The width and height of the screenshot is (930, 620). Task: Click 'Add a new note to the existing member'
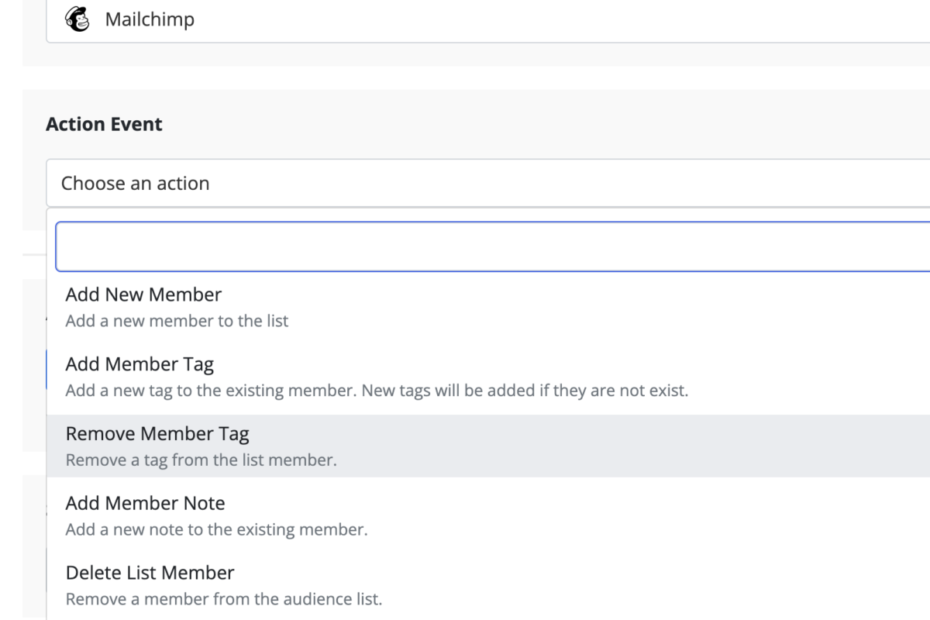tap(216, 529)
